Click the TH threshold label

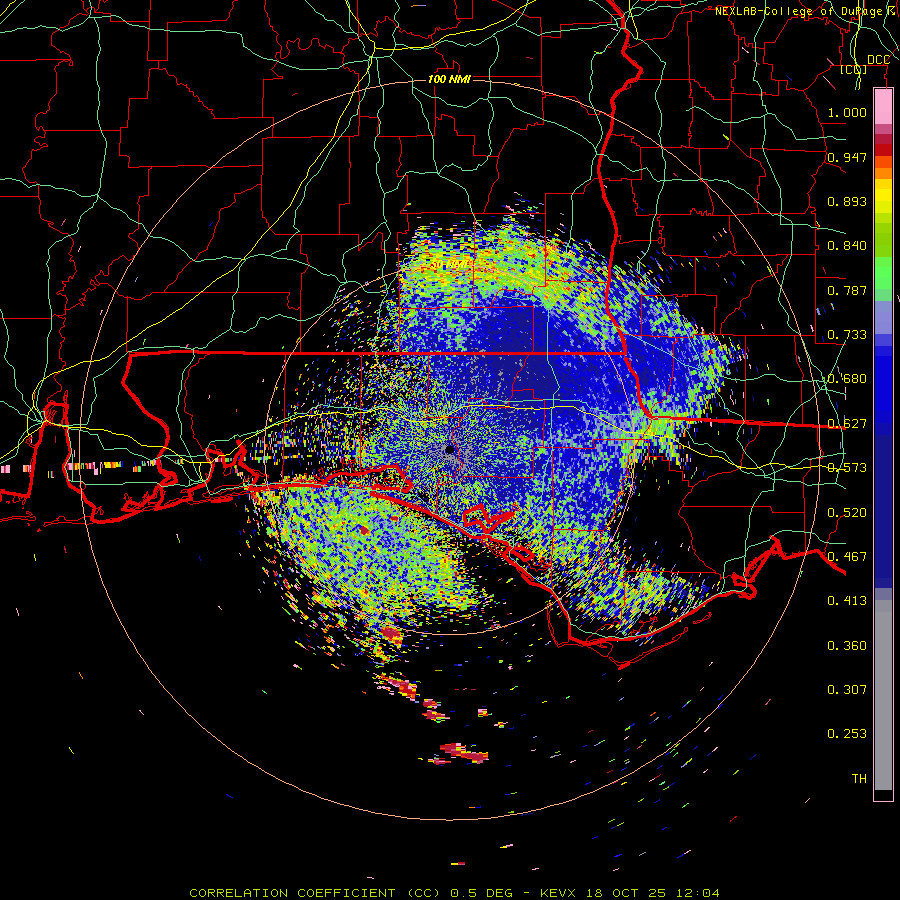click(x=859, y=779)
